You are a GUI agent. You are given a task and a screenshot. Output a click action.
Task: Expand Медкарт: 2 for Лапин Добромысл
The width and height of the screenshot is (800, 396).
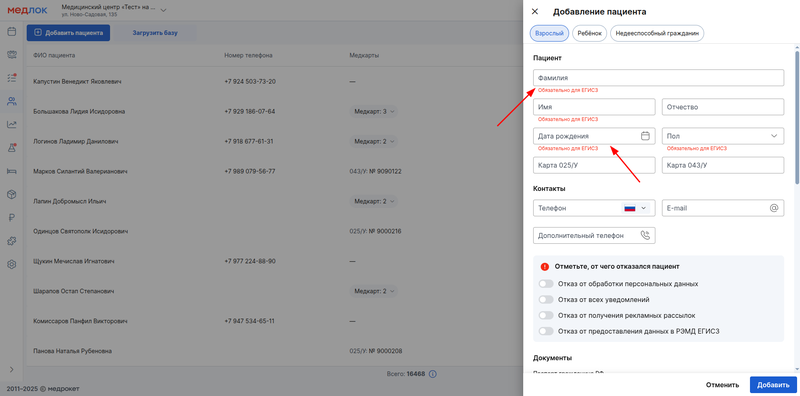pos(373,201)
